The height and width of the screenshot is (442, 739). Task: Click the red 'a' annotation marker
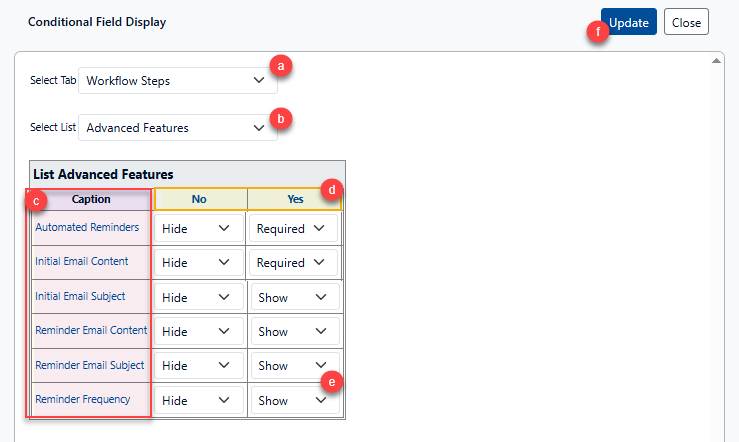(x=282, y=66)
